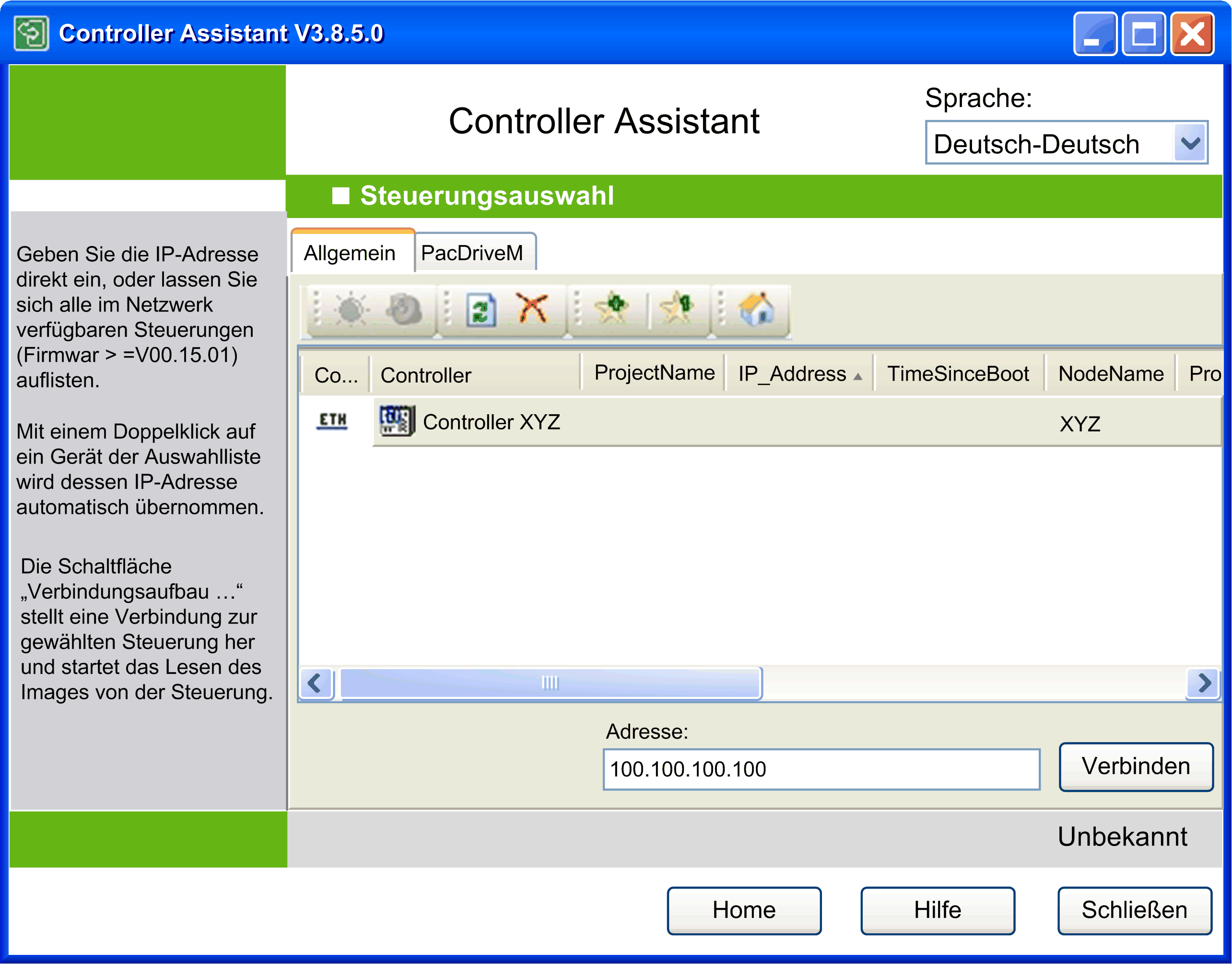Screen dimensions: 1232x964
Task: Click the Verbinden button
Action: click(1136, 766)
